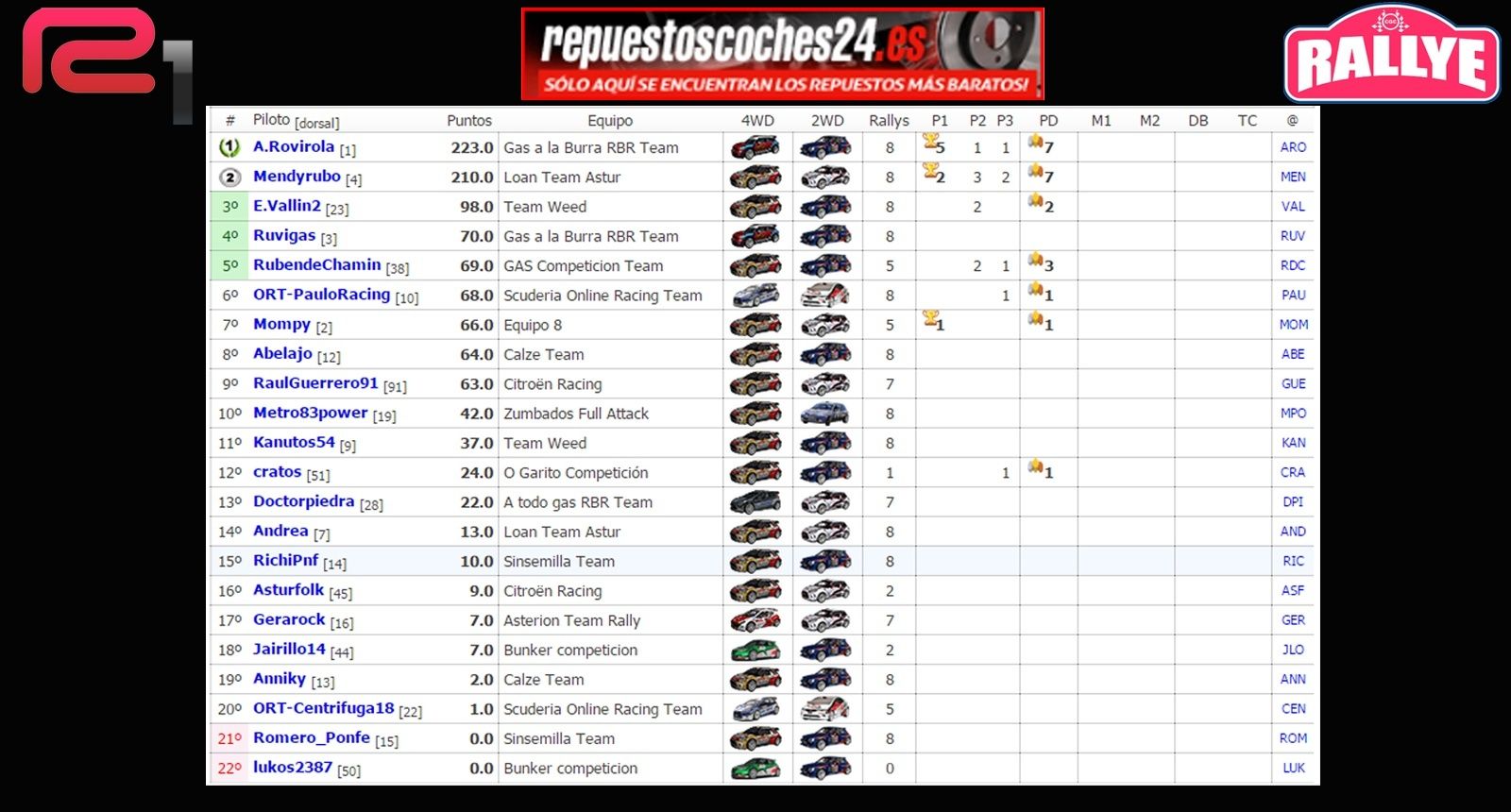Click E.Vallin2's PD podium icon

1036,201
